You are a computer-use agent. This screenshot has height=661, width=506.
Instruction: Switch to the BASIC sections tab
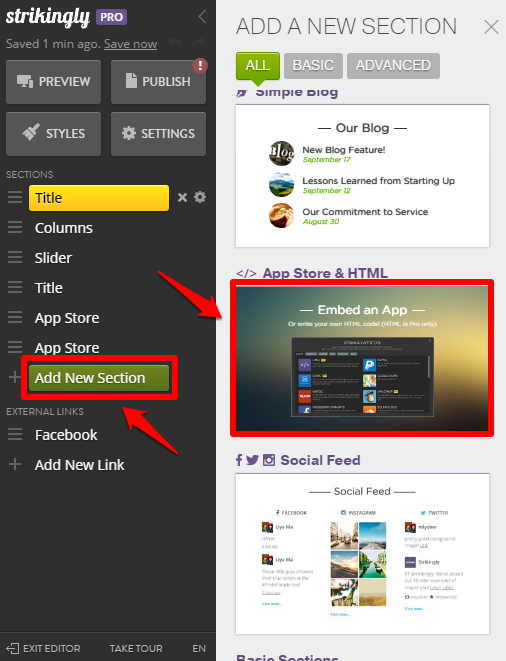pos(313,66)
